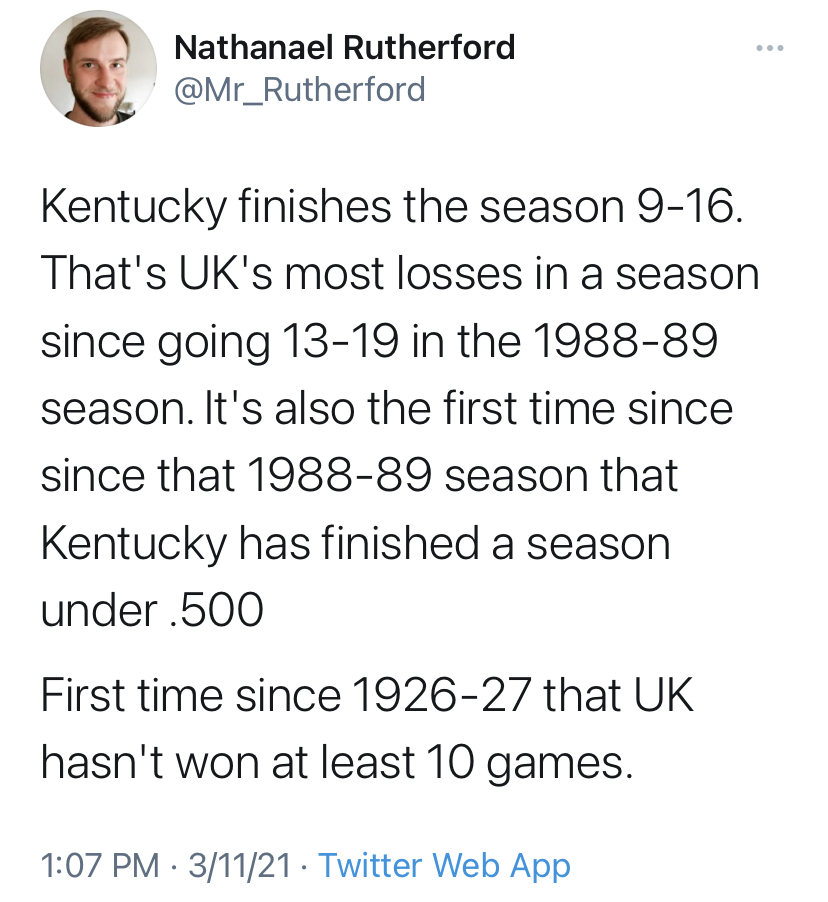Screen dimensions: 828x902
Task: Click the @Mr_Rutherford handle
Action: pos(299,90)
